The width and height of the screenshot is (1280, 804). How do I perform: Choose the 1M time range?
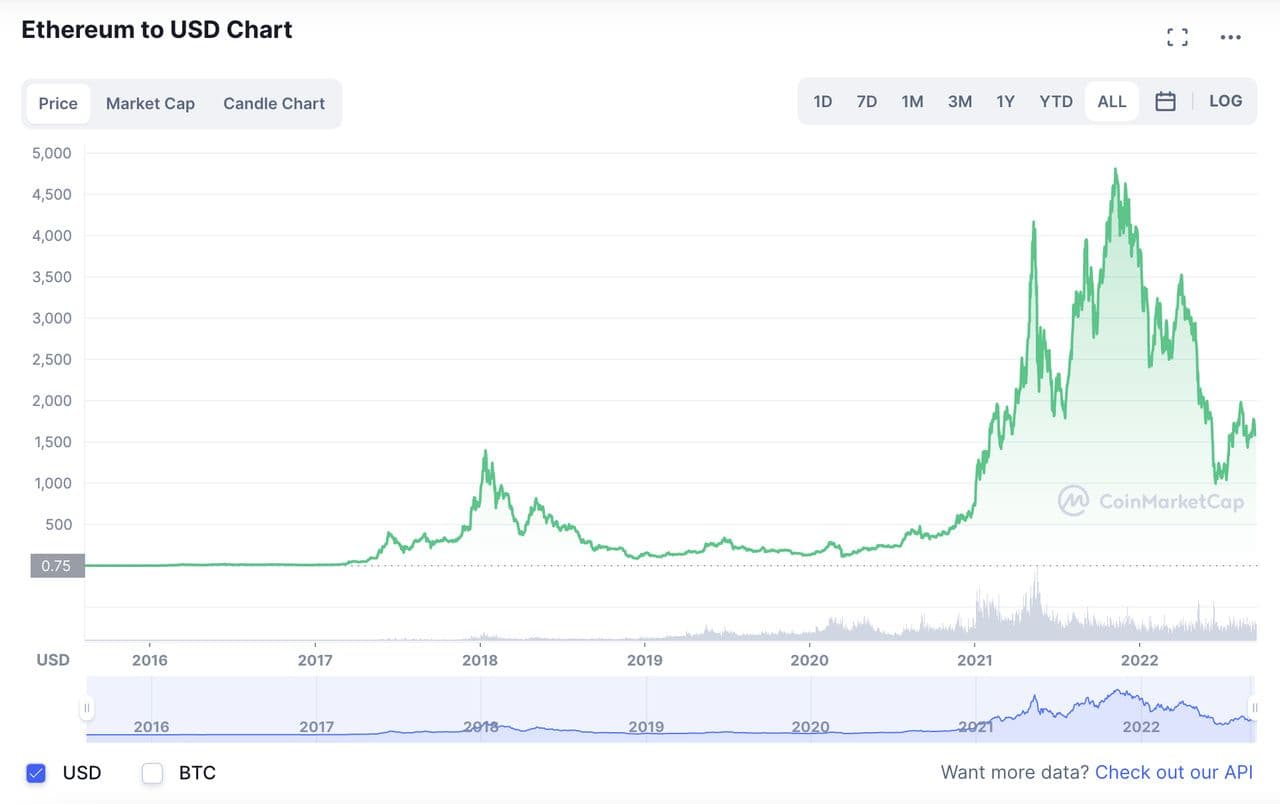[912, 102]
